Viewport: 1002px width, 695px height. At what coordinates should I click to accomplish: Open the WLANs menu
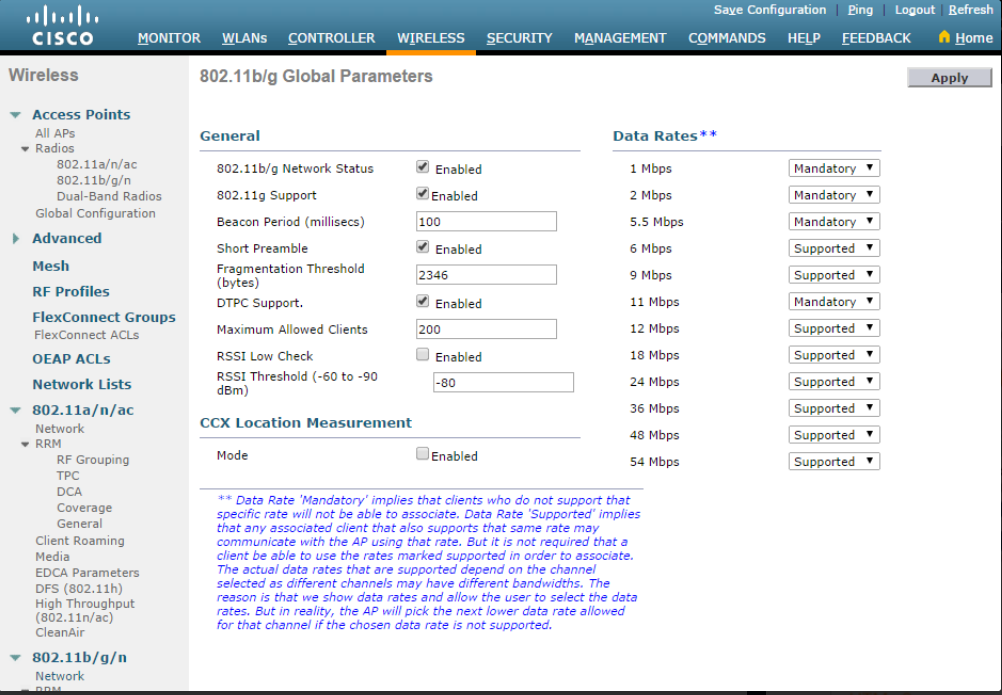pos(244,38)
